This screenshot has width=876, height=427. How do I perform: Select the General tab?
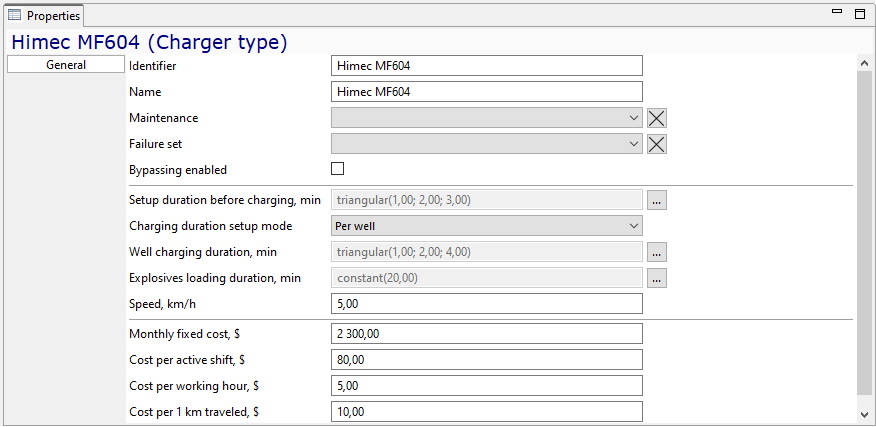point(66,65)
